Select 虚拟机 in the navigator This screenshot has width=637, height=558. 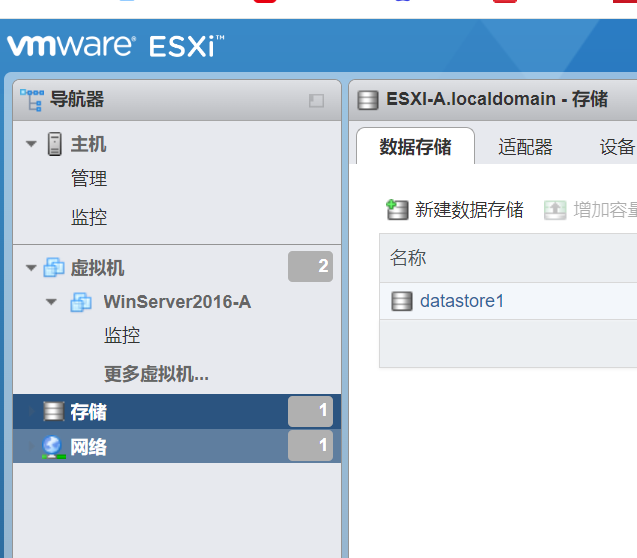97,268
